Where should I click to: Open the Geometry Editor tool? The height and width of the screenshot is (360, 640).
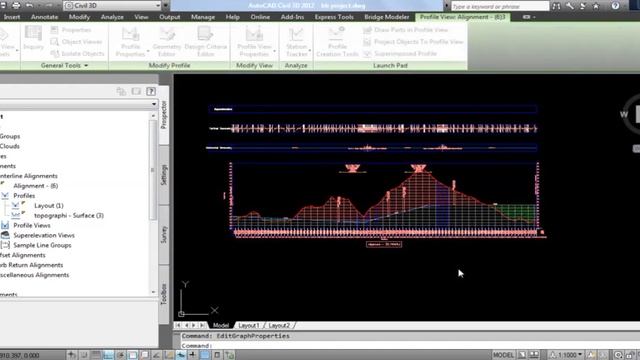(167, 41)
